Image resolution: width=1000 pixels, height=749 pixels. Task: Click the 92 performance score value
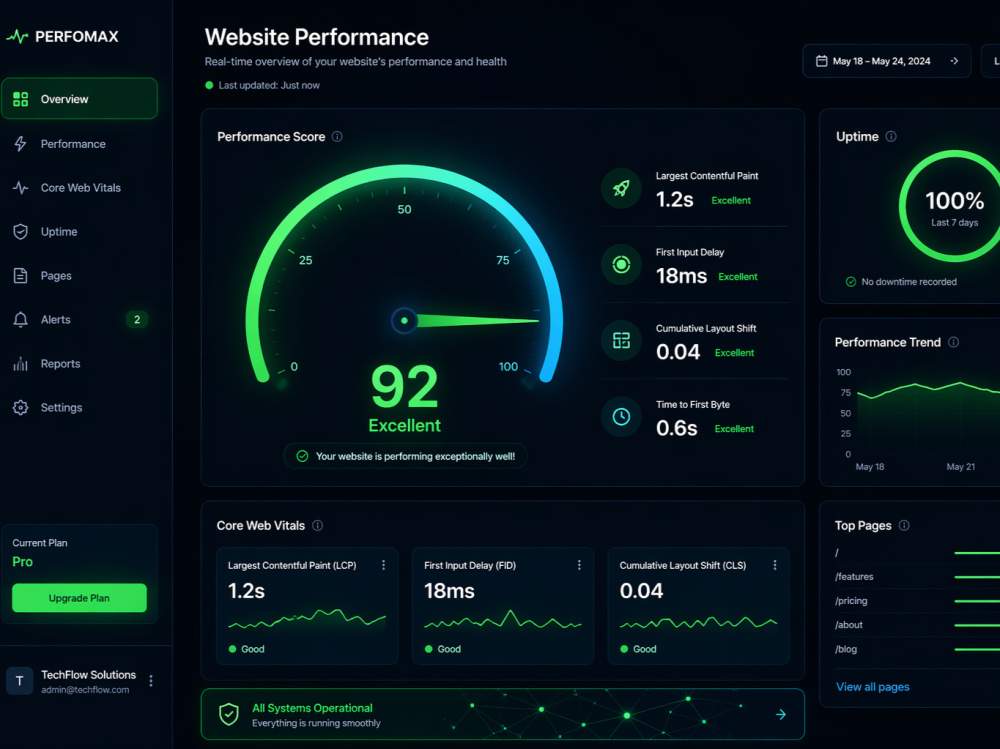click(404, 387)
